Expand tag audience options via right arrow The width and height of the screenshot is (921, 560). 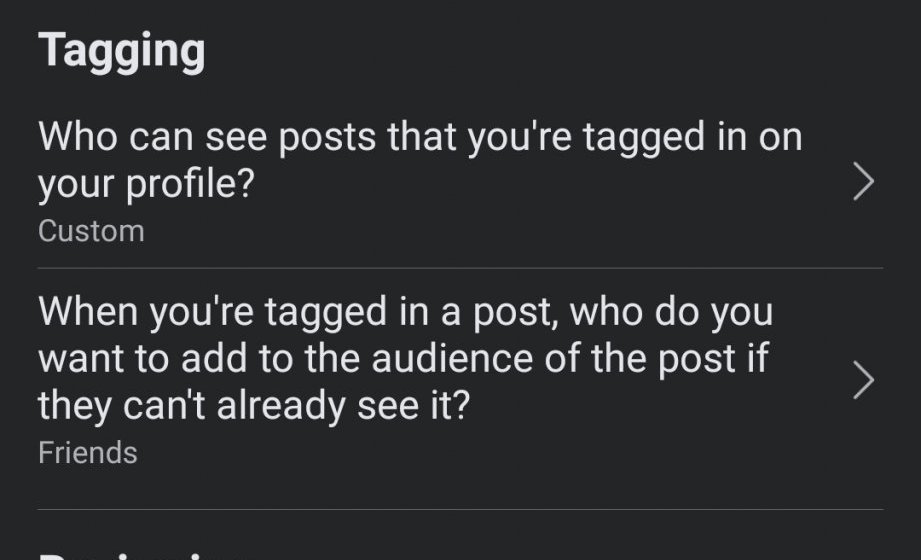[863, 381]
